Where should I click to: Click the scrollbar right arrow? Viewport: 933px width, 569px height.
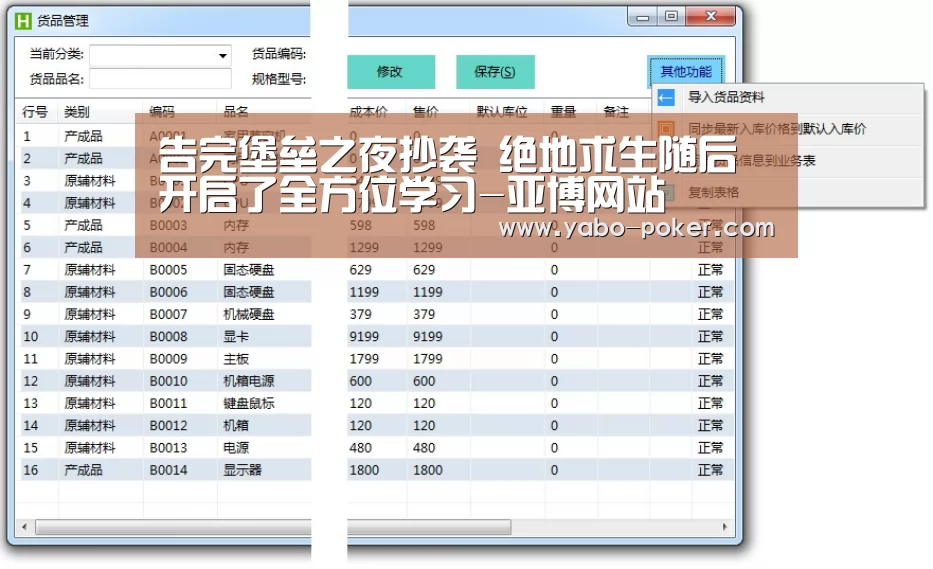pyautogui.click(x=724, y=527)
